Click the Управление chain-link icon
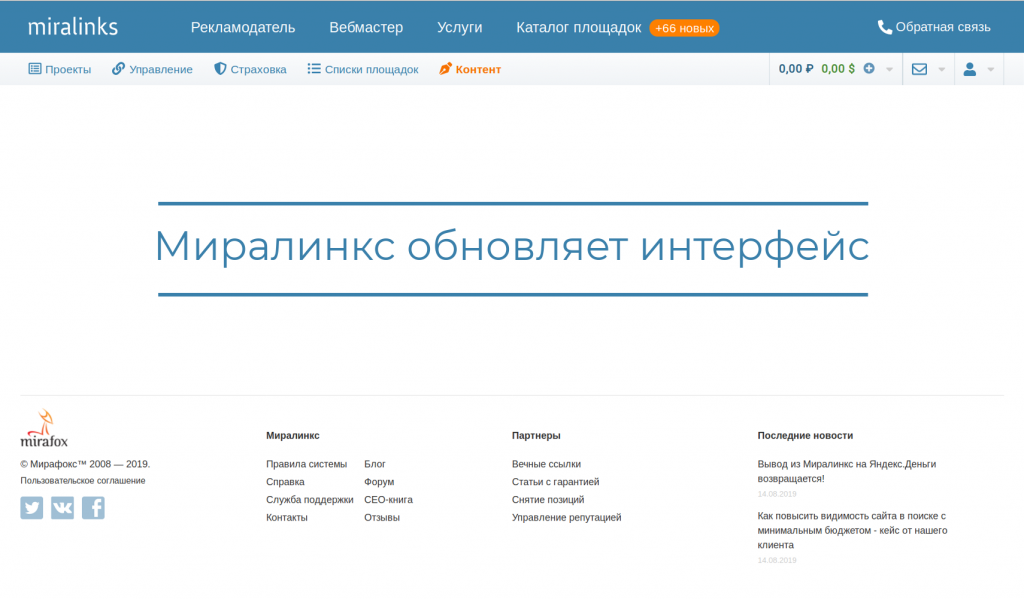 tap(118, 69)
